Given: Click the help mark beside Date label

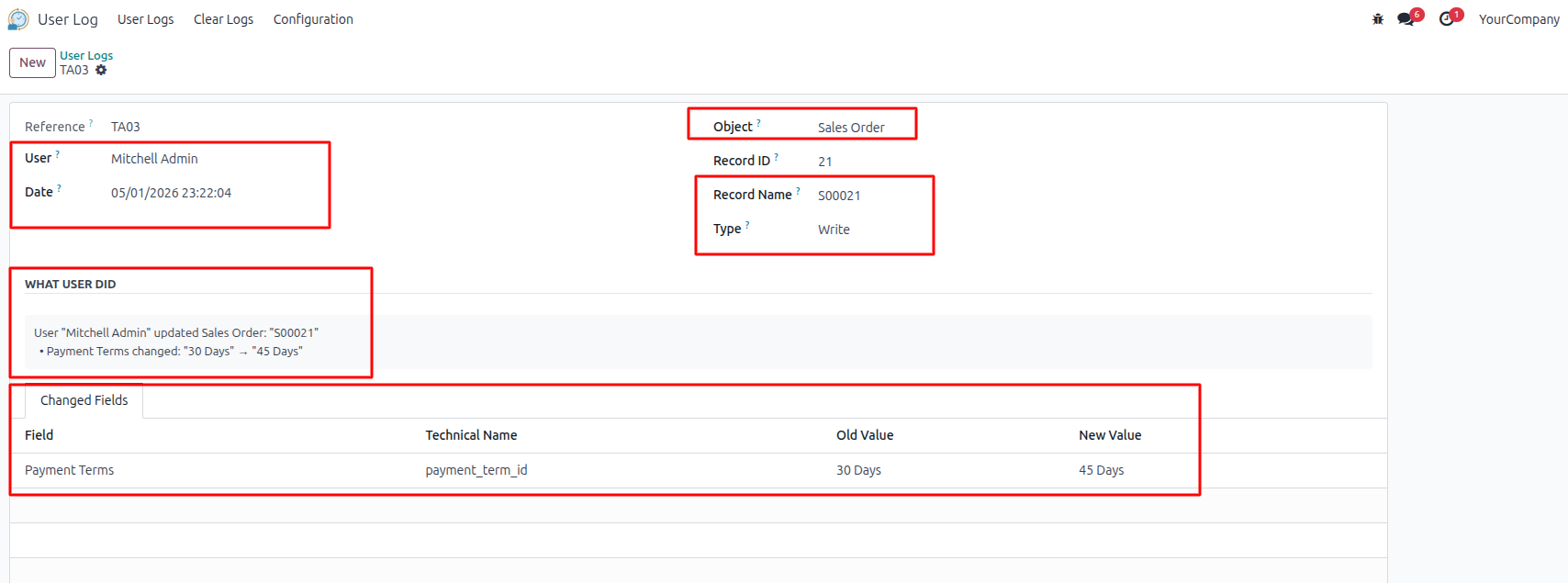Looking at the screenshot, I should (59, 188).
